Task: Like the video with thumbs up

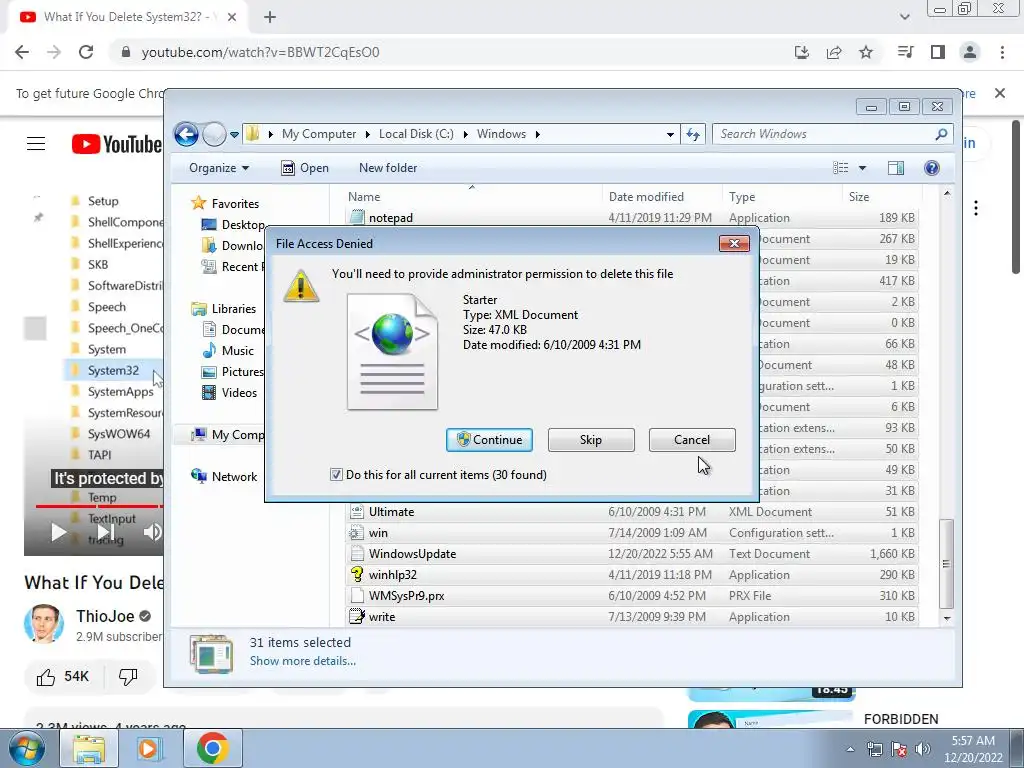Action: (46, 677)
